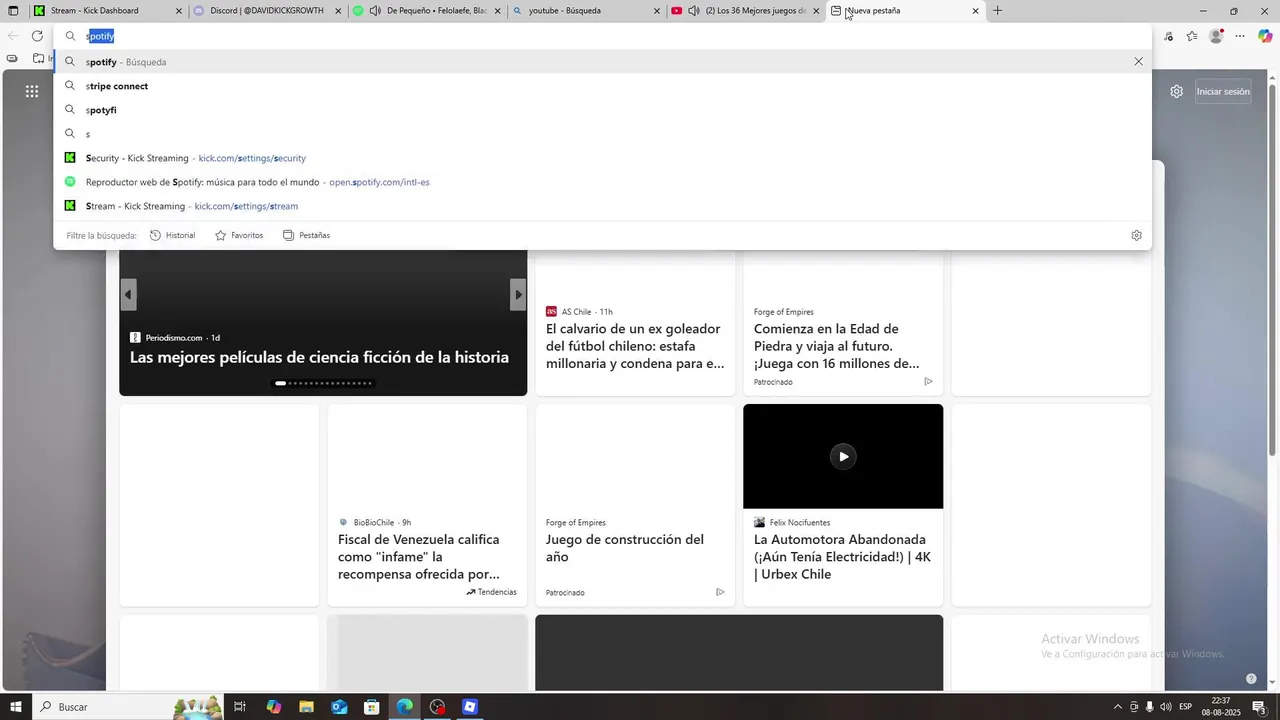Open the Roblox taskbar icon
The height and width of the screenshot is (720, 1280).
coord(470,707)
